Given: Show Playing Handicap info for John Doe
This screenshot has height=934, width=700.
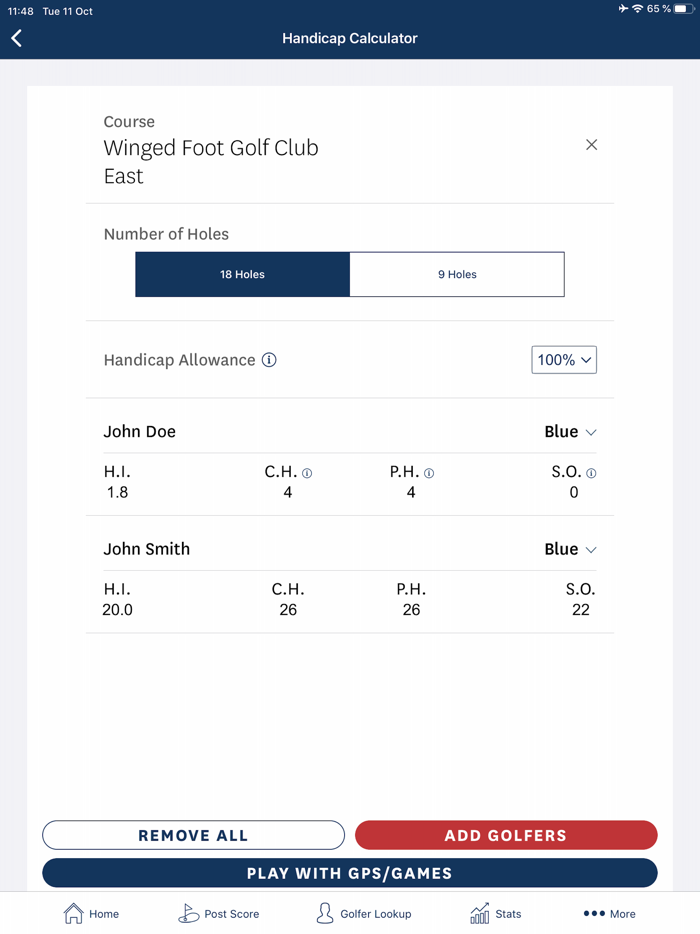Looking at the screenshot, I should point(429,473).
